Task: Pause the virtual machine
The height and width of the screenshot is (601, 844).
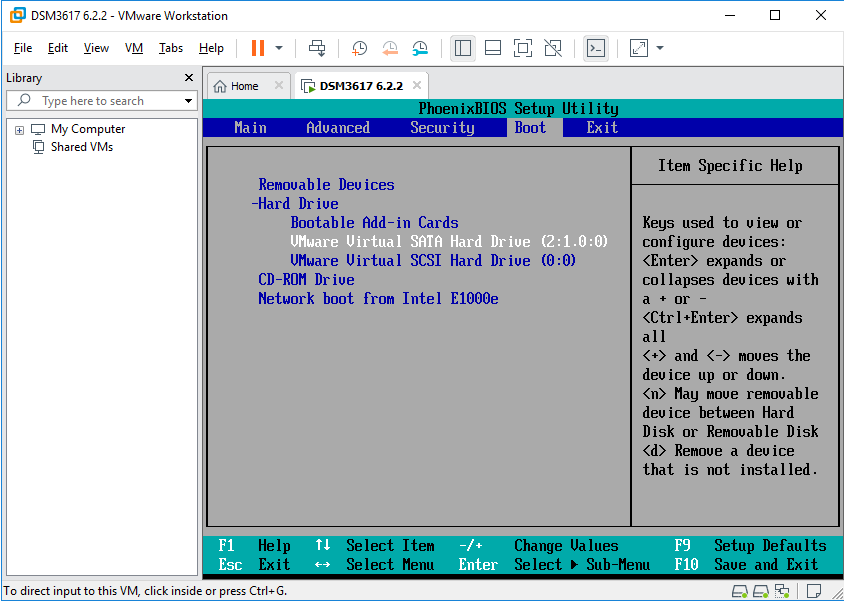Action: click(258, 48)
